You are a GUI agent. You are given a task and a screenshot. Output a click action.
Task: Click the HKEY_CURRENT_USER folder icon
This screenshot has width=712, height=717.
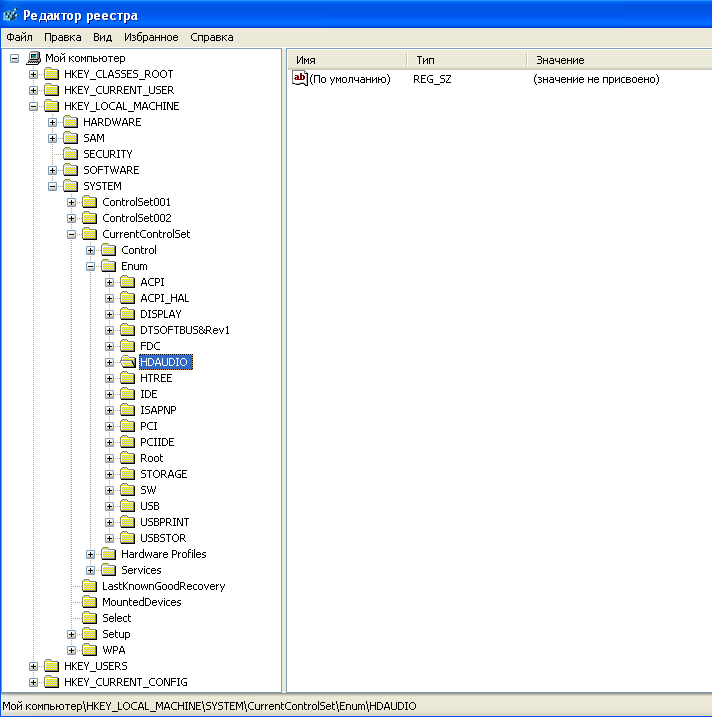click(52, 90)
